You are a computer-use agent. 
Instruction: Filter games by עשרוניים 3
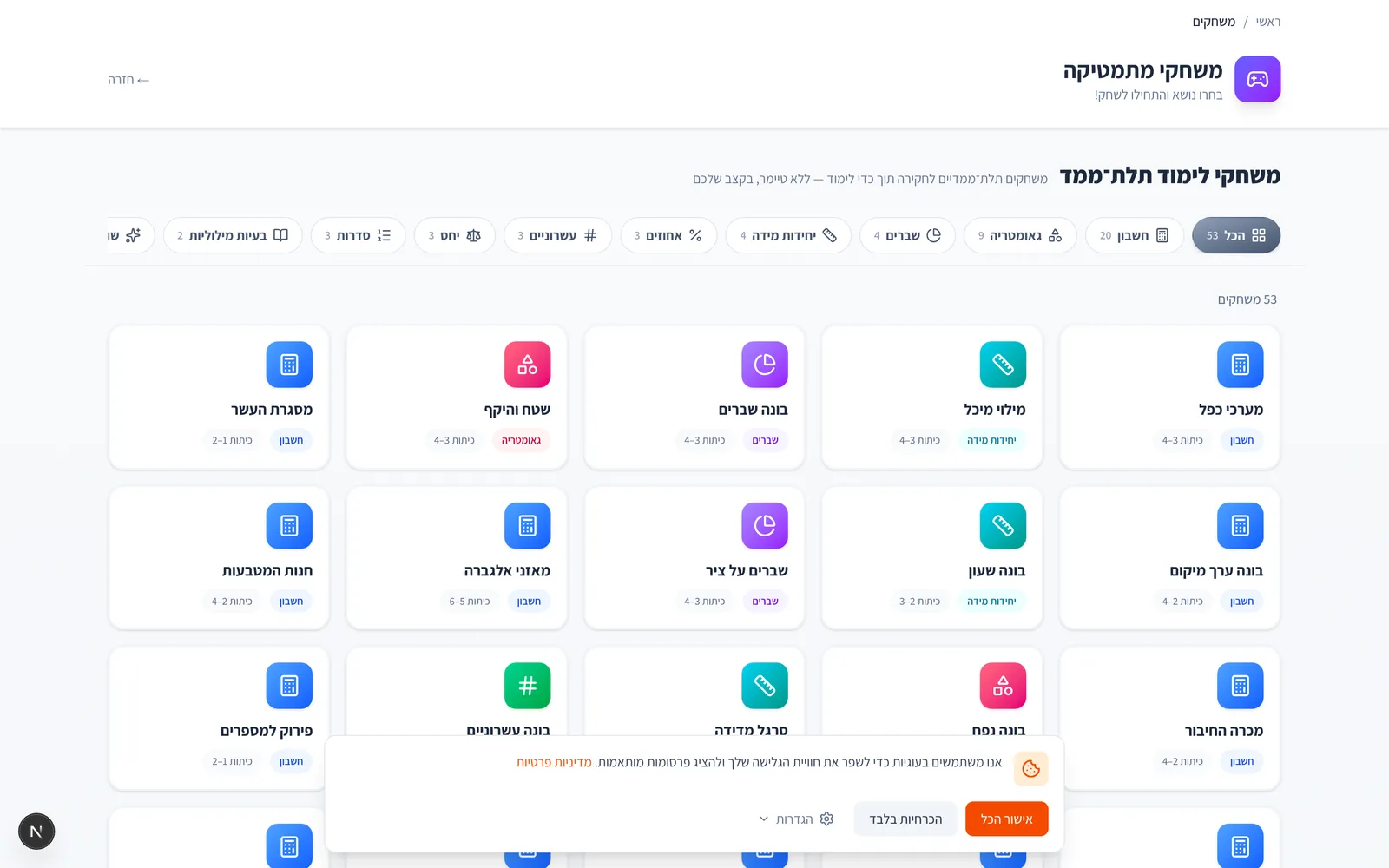557,235
